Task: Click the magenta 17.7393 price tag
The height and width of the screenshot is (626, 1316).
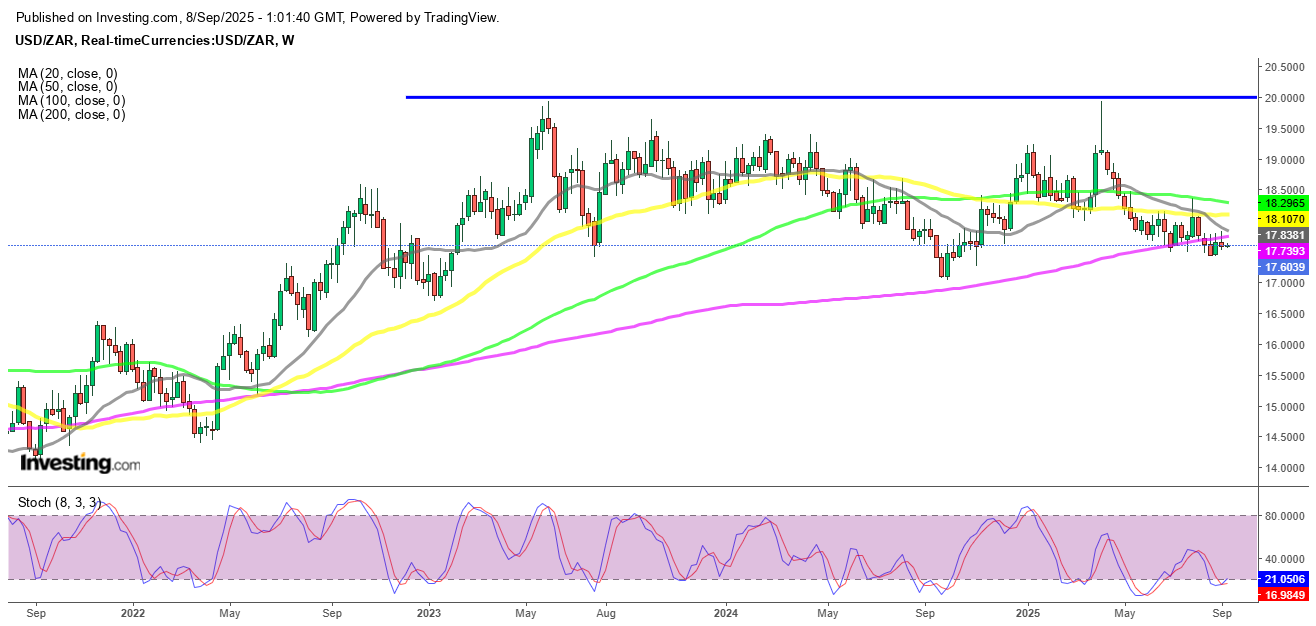Action: pyautogui.click(x=1282, y=251)
